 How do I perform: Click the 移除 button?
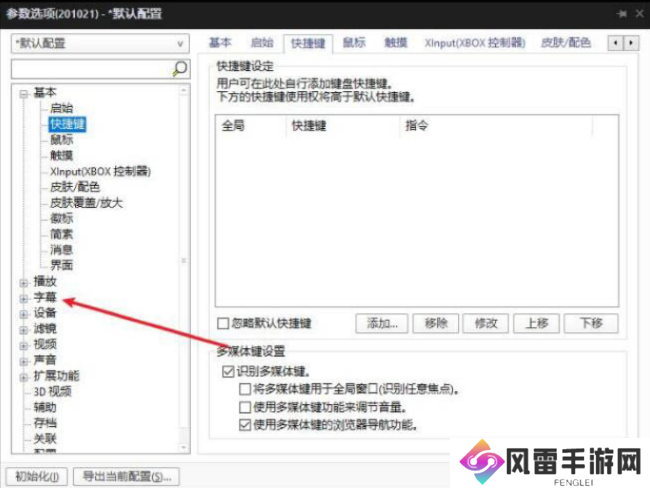tap(436, 323)
